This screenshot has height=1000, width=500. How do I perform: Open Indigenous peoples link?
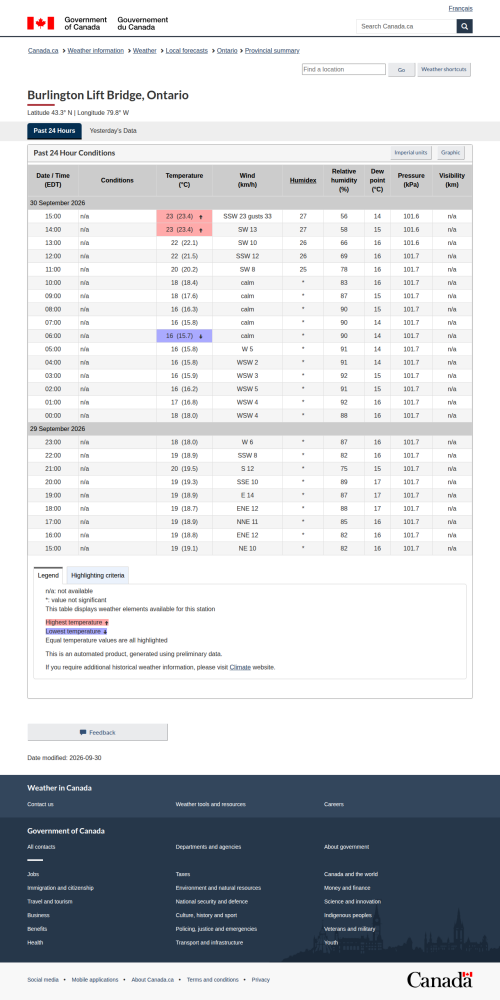348,915
